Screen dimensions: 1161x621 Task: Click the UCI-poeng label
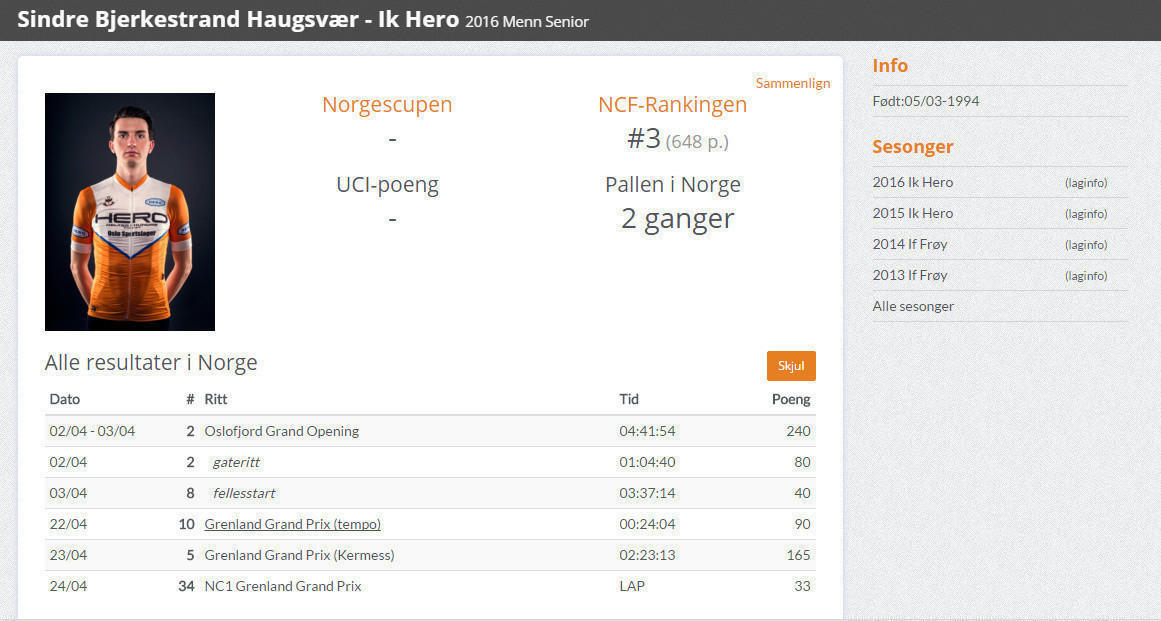coord(387,185)
